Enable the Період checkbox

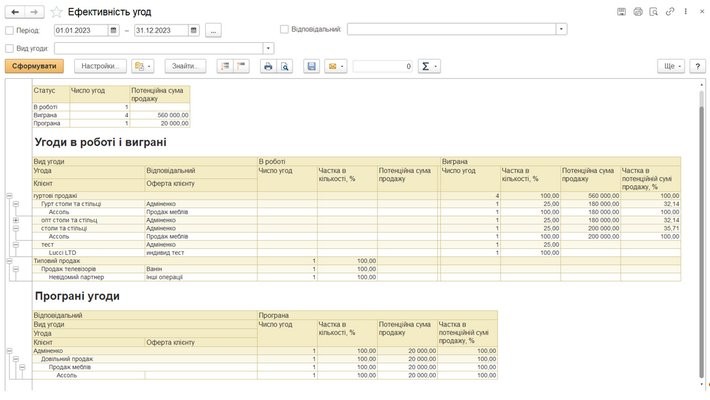coord(10,30)
